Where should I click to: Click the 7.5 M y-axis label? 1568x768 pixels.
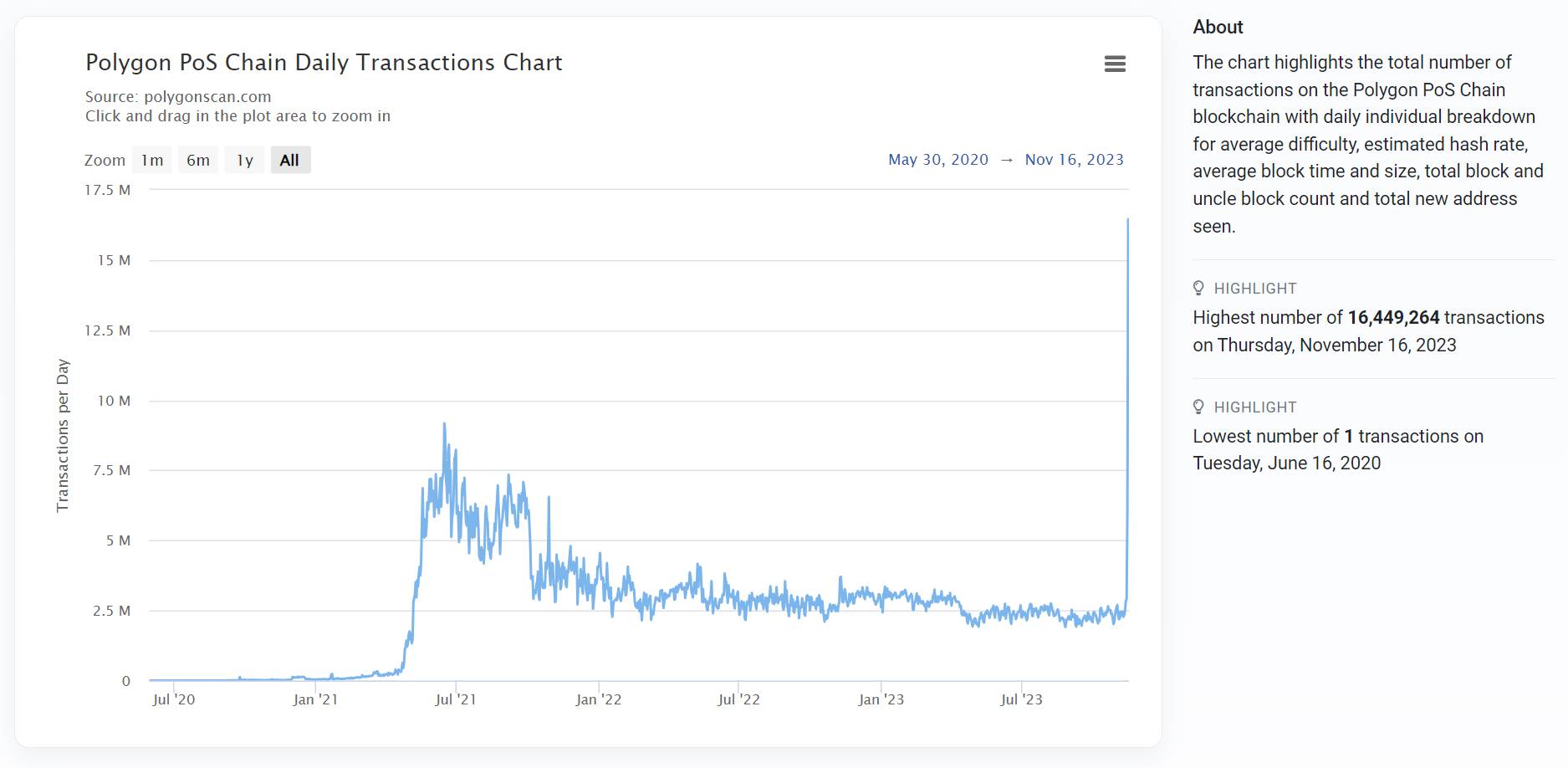pyautogui.click(x=112, y=470)
